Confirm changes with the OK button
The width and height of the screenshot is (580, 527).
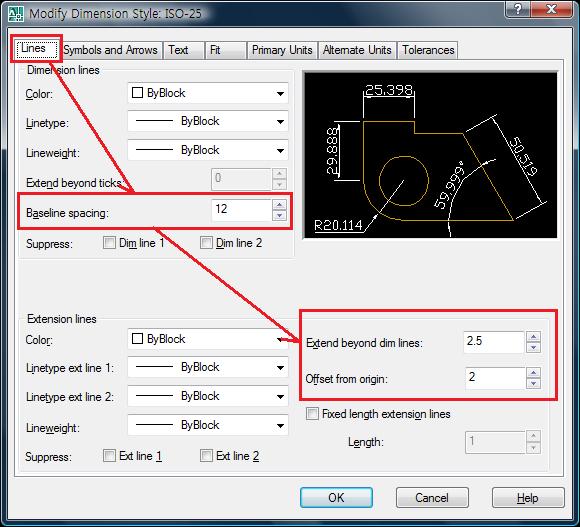(336, 497)
